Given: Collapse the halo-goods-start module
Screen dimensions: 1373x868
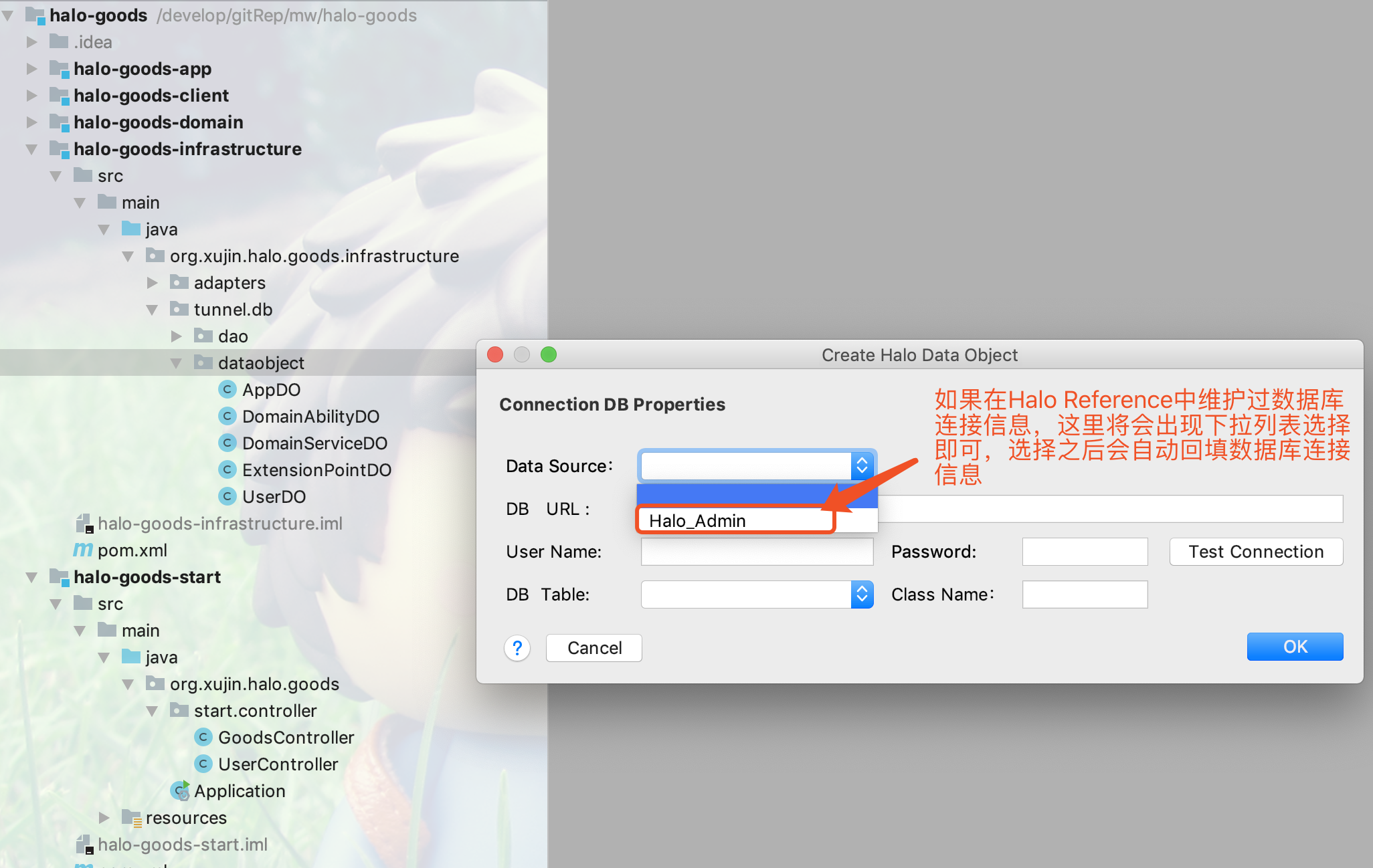Looking at the screenshot, I should (x=31, y=577).
